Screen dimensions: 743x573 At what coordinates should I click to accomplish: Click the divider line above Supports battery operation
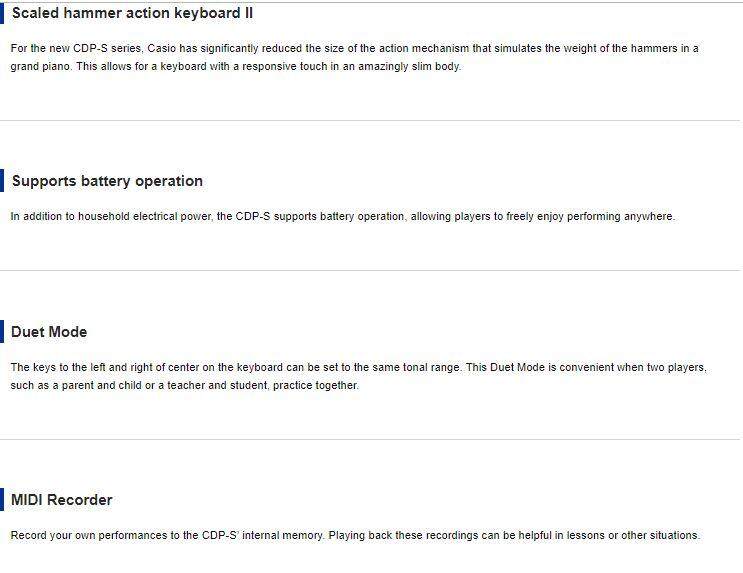(x=371, y=120)
